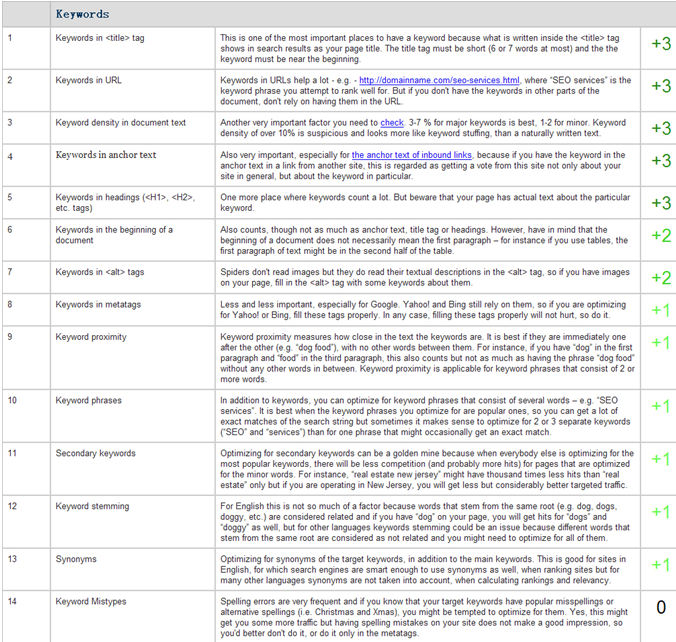Click the +2 score for <alt> tags row

tap(660, 279)
